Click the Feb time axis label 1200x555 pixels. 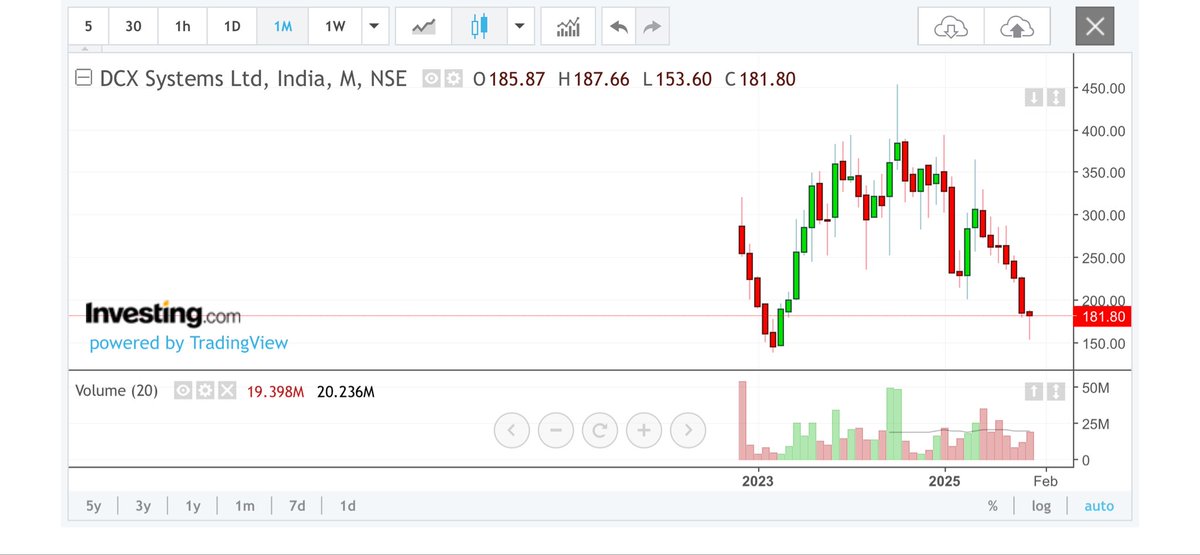click(x=1046, y=481)
